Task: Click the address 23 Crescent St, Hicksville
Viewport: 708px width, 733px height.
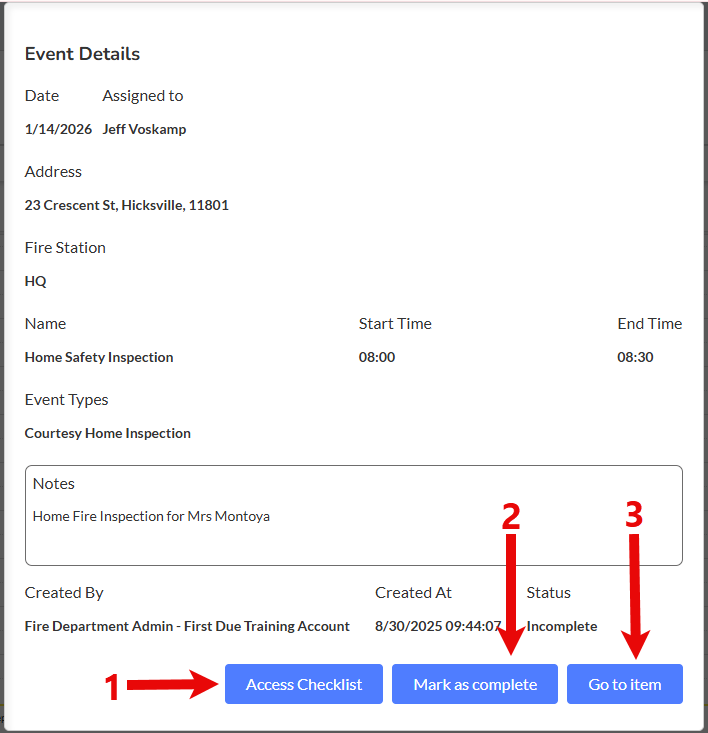Action: point(126,205)
